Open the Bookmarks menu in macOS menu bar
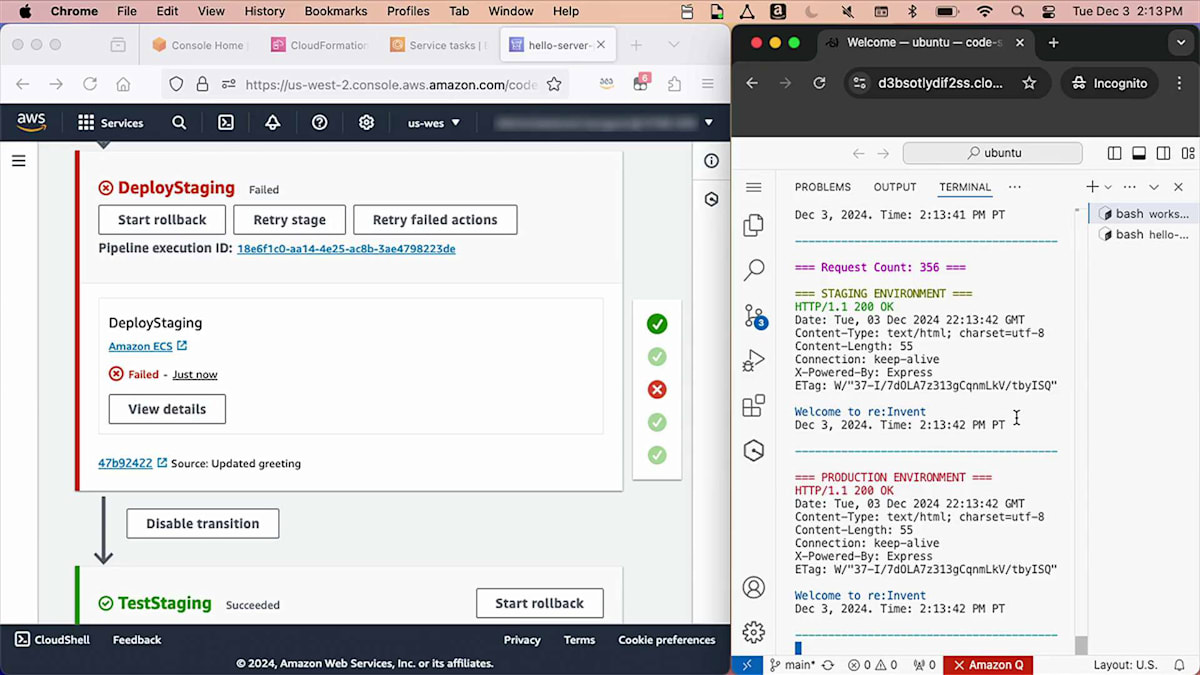The height and width of the screenshot is (675, 1200). coord(337,11)
